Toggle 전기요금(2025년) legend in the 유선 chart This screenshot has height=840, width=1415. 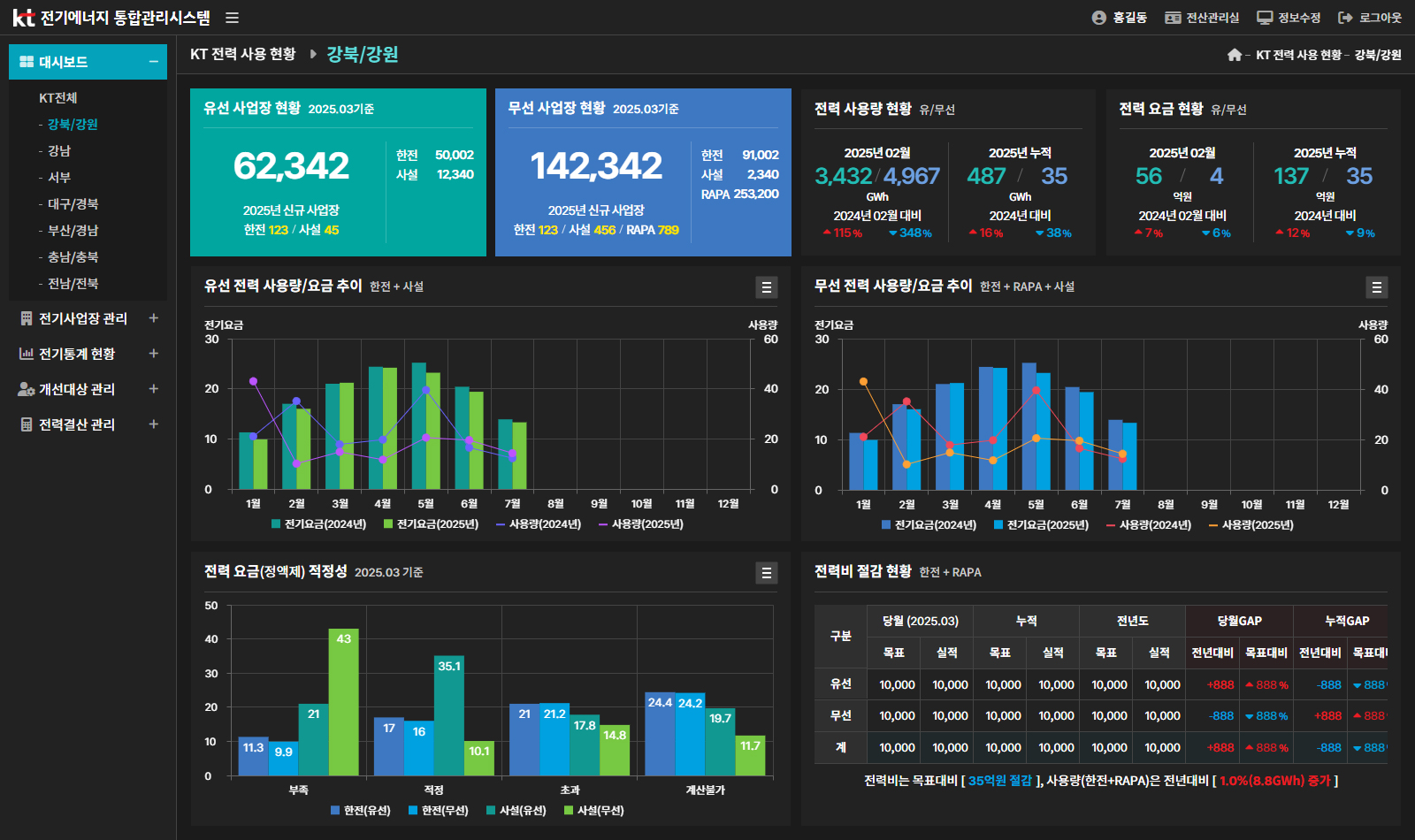[432, 524]
